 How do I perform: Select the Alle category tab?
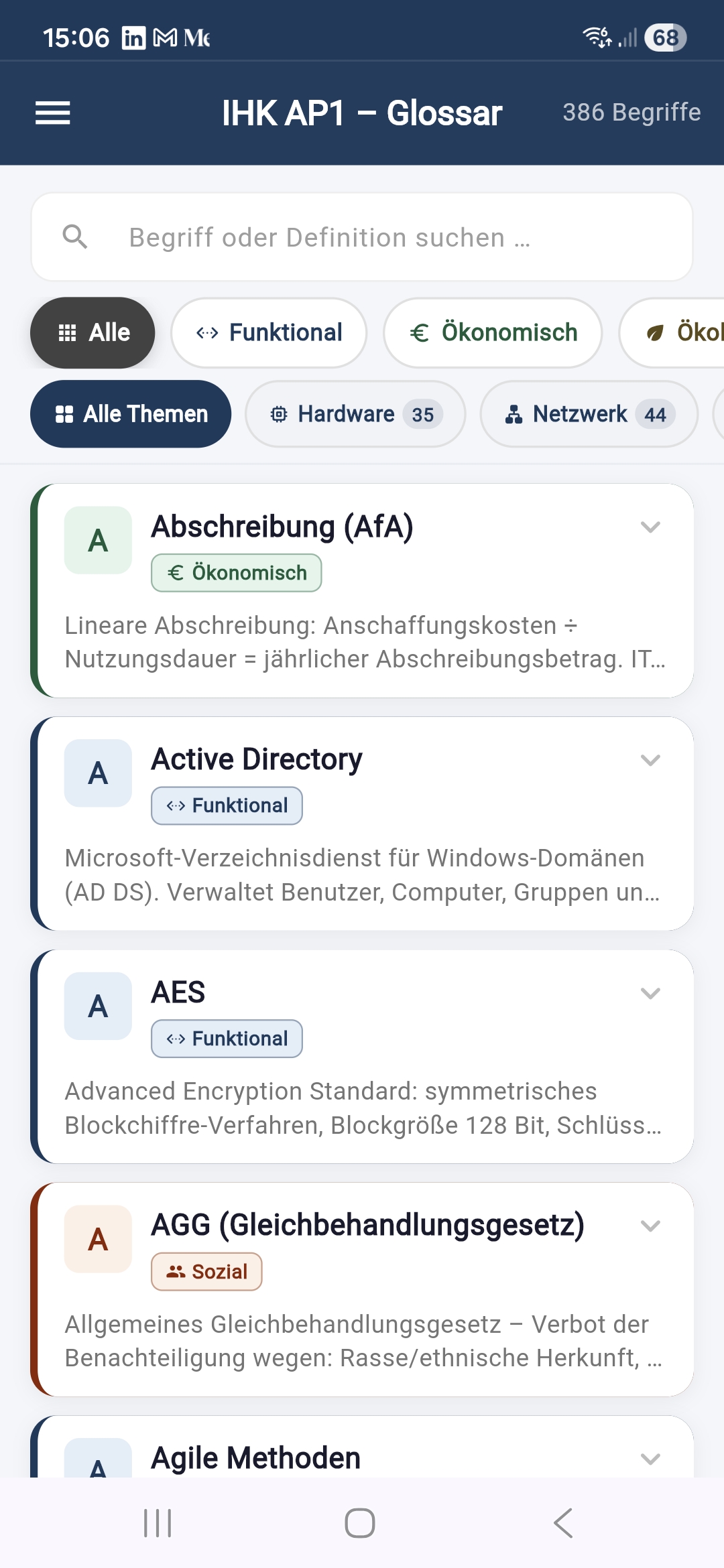click(x=93, y=332)
